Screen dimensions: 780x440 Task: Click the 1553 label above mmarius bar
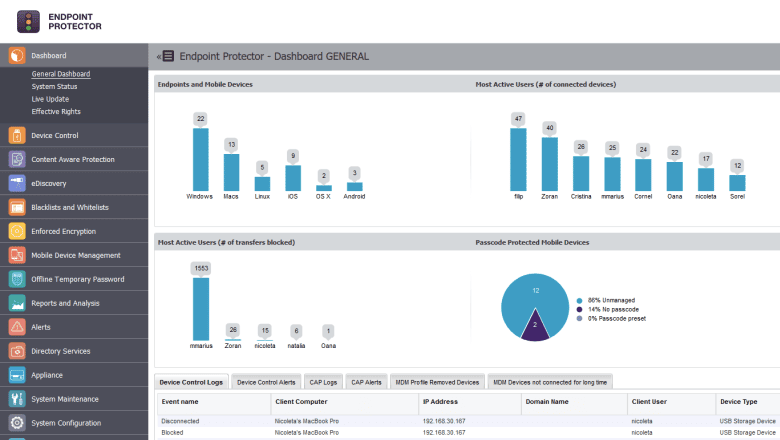tap(201, 268)
